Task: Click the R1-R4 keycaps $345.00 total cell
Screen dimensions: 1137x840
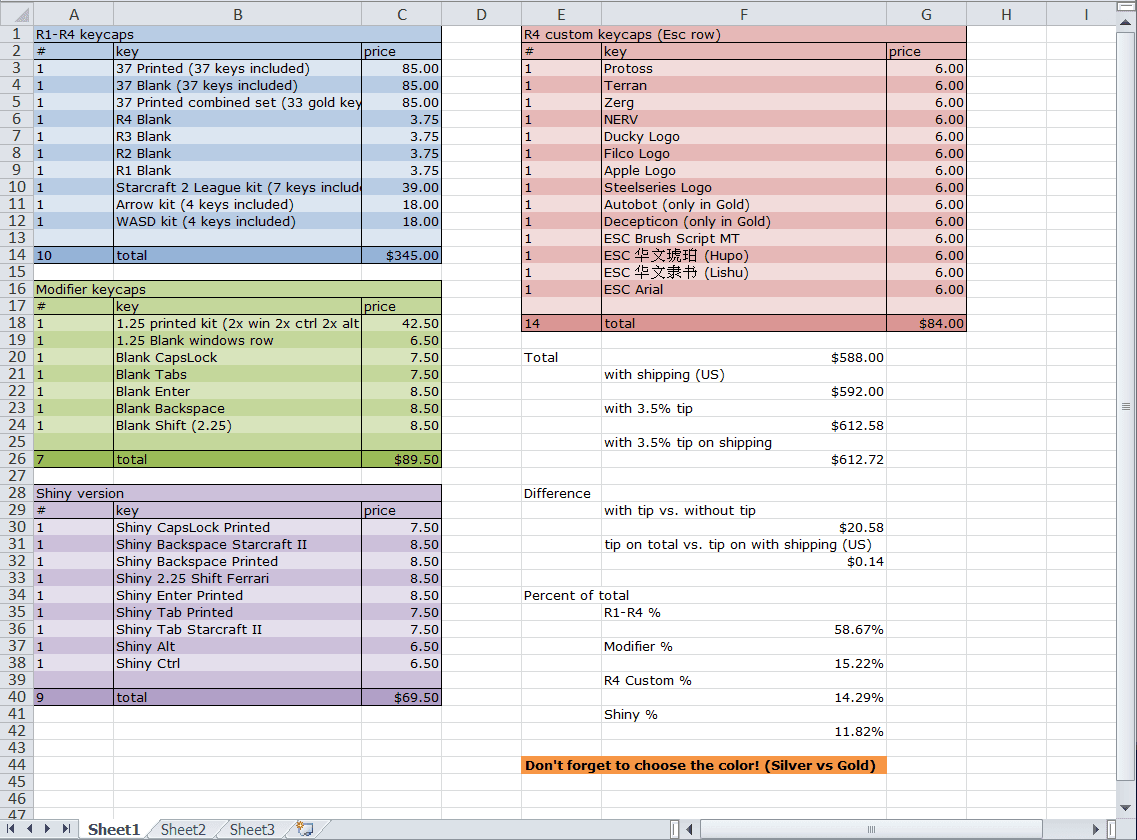Action: pos(401,255)
